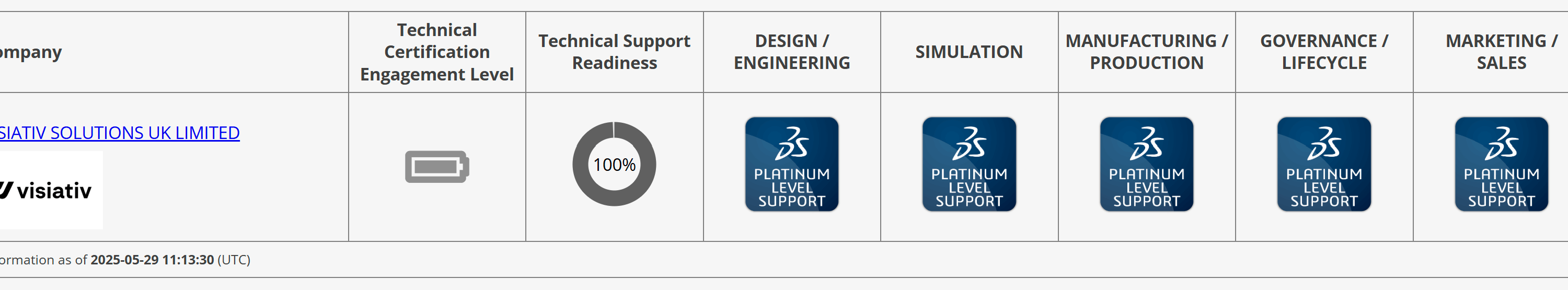Click the GOVERNANCE / LIFECYCLE column header
The image size is (1568, 290).
(1324, 52)
